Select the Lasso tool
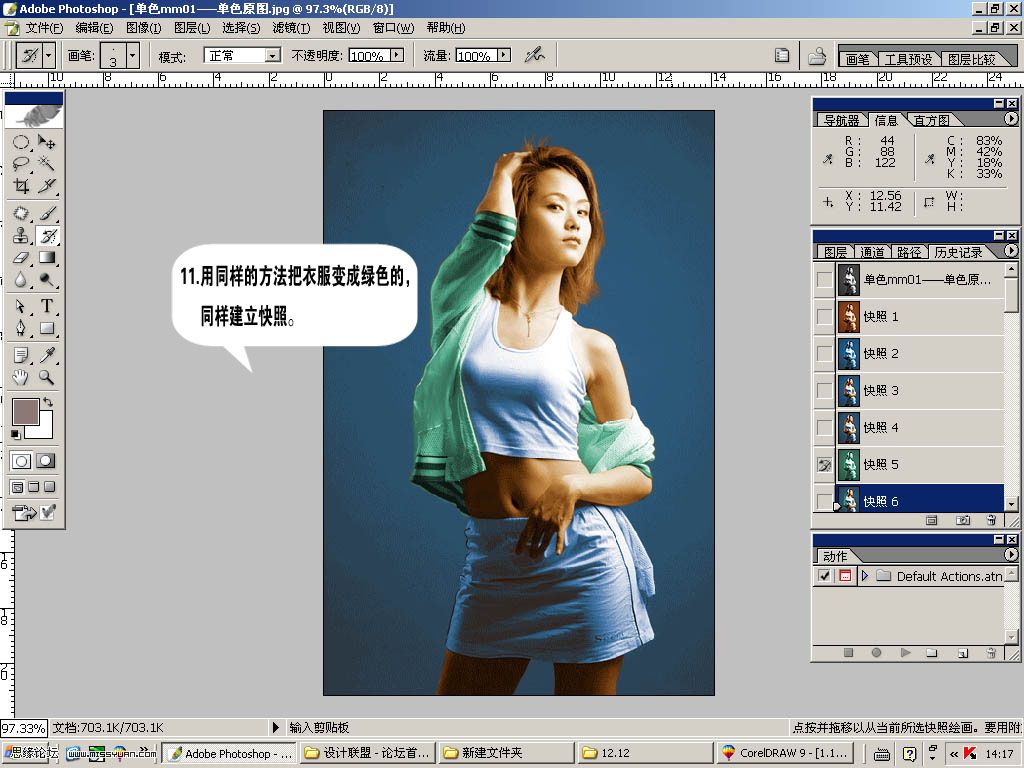1024x768 pixels. [x=21, y=163]
